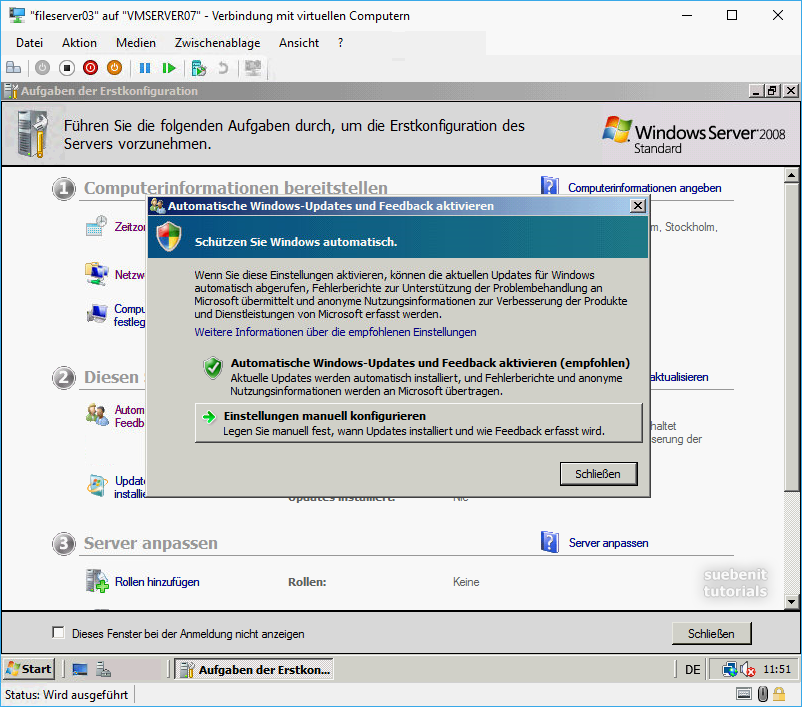
Task: Click the automatic updates users icon
Action: (x=97, y=415)
